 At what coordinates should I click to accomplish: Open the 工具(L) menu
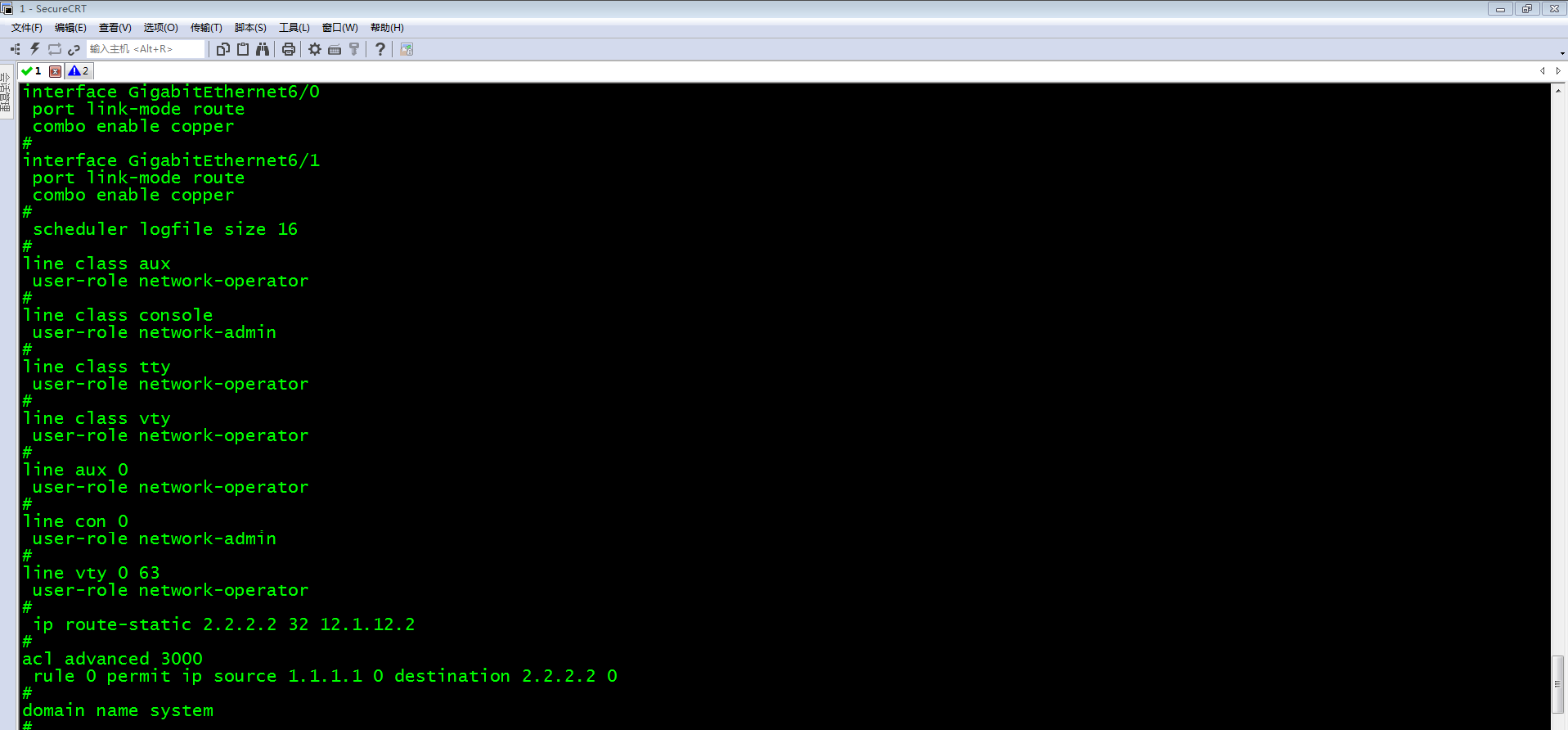coord(294,28)
